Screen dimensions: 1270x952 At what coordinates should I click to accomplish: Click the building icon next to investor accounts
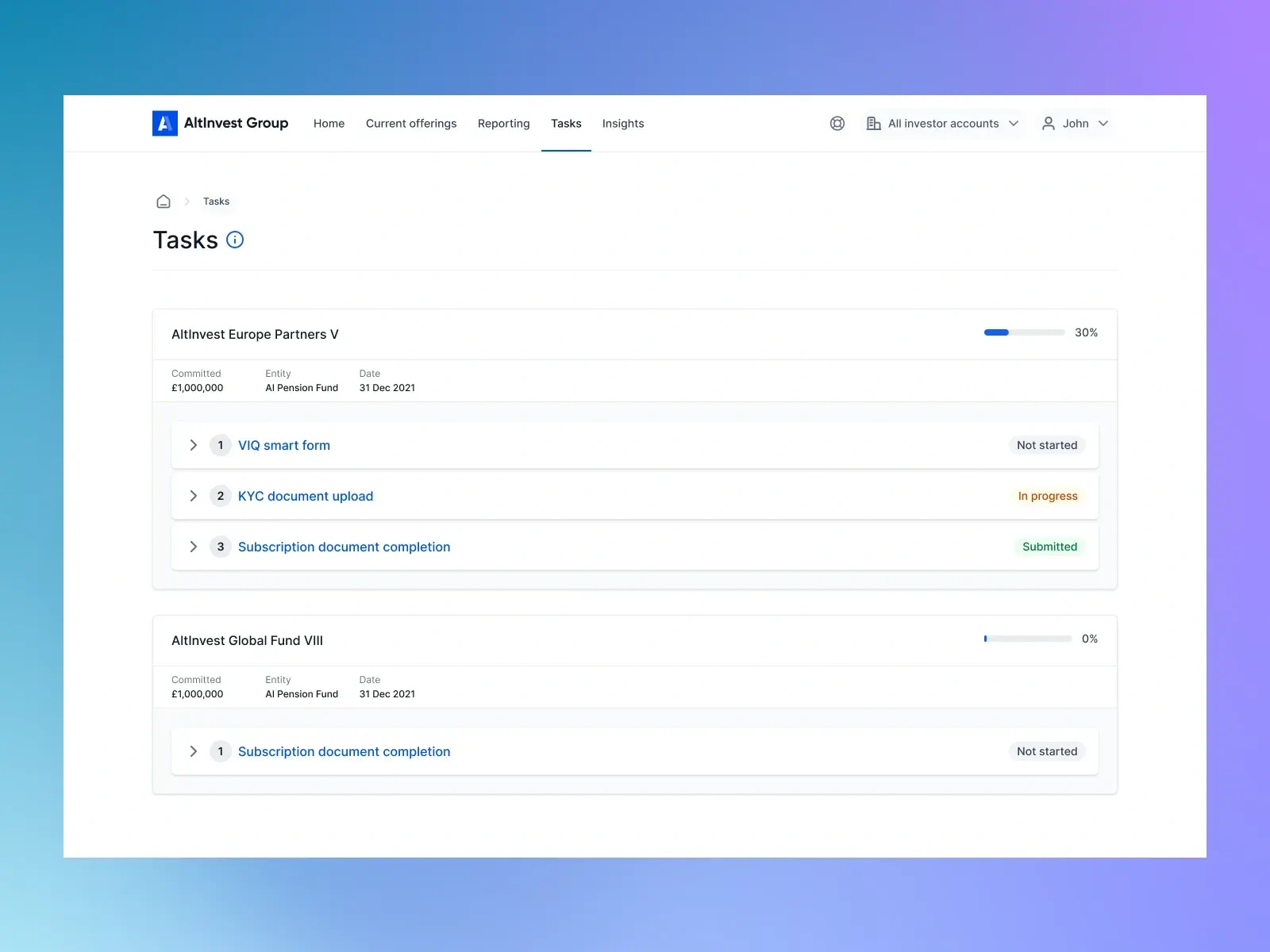[x=874, y=123]
